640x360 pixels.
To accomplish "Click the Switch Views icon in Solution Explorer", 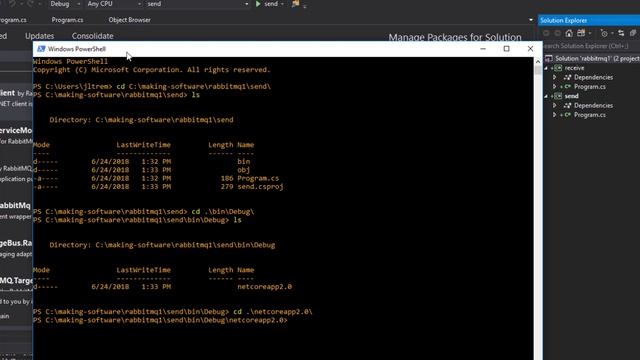I will 581,33.
